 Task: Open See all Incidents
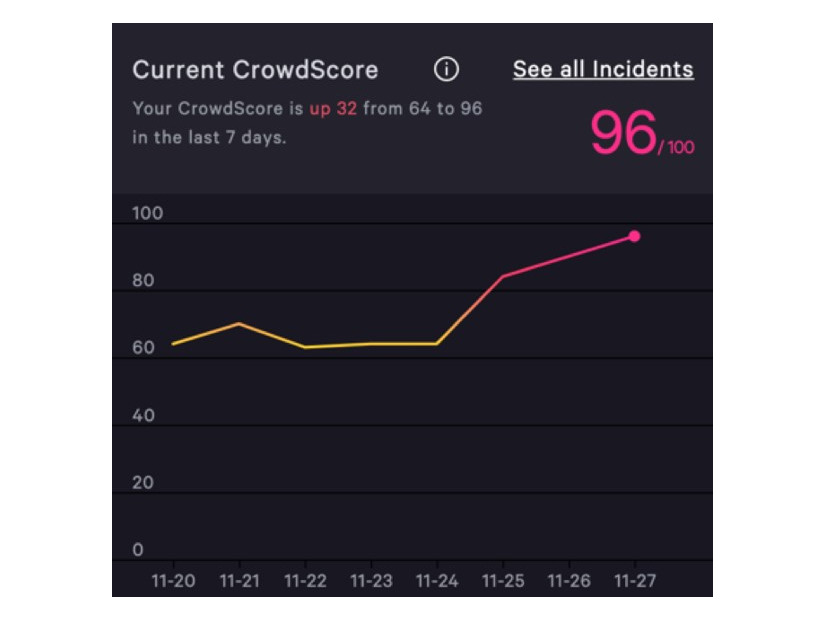tap(602, 70)
